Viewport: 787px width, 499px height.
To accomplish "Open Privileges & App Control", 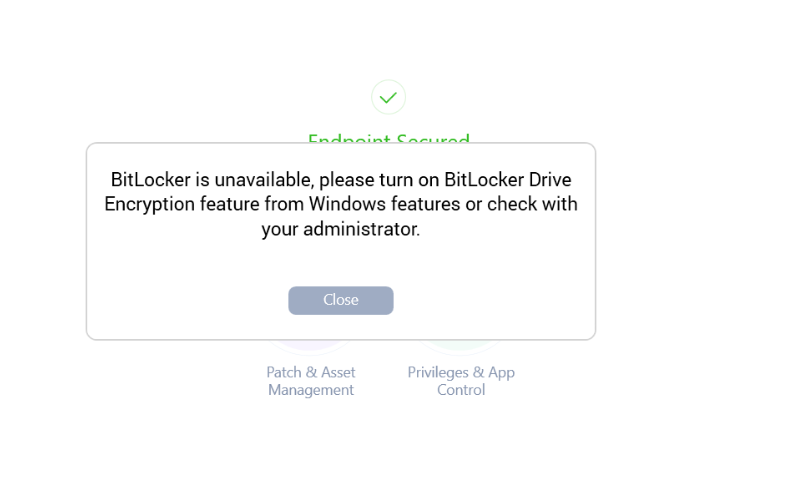I will (x=461, y=381).
